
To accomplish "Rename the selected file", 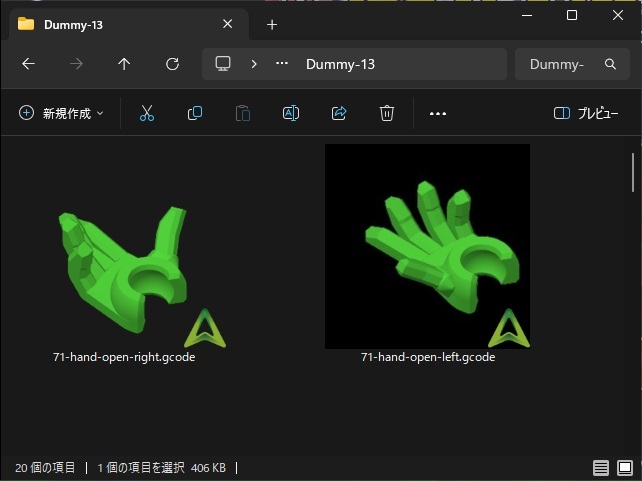I will tap(291, 113).
